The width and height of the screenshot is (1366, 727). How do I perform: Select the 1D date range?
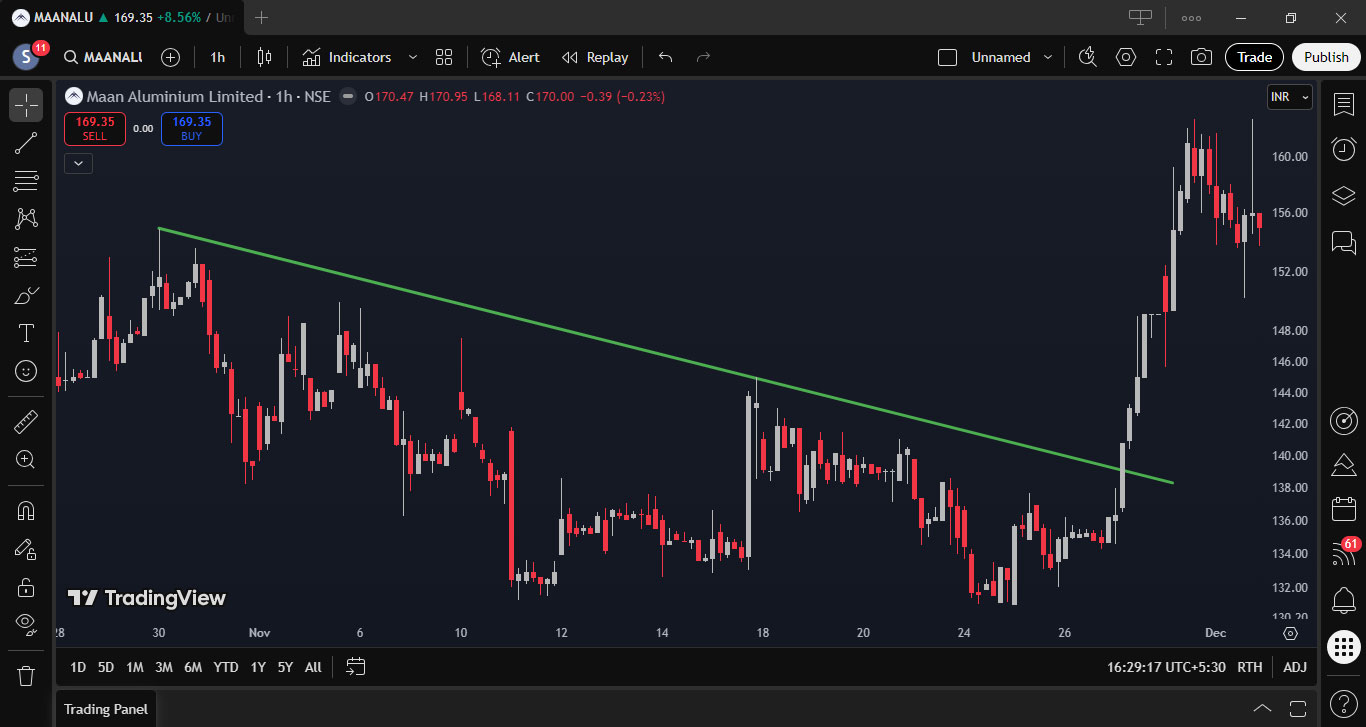(x=78, y=667)
